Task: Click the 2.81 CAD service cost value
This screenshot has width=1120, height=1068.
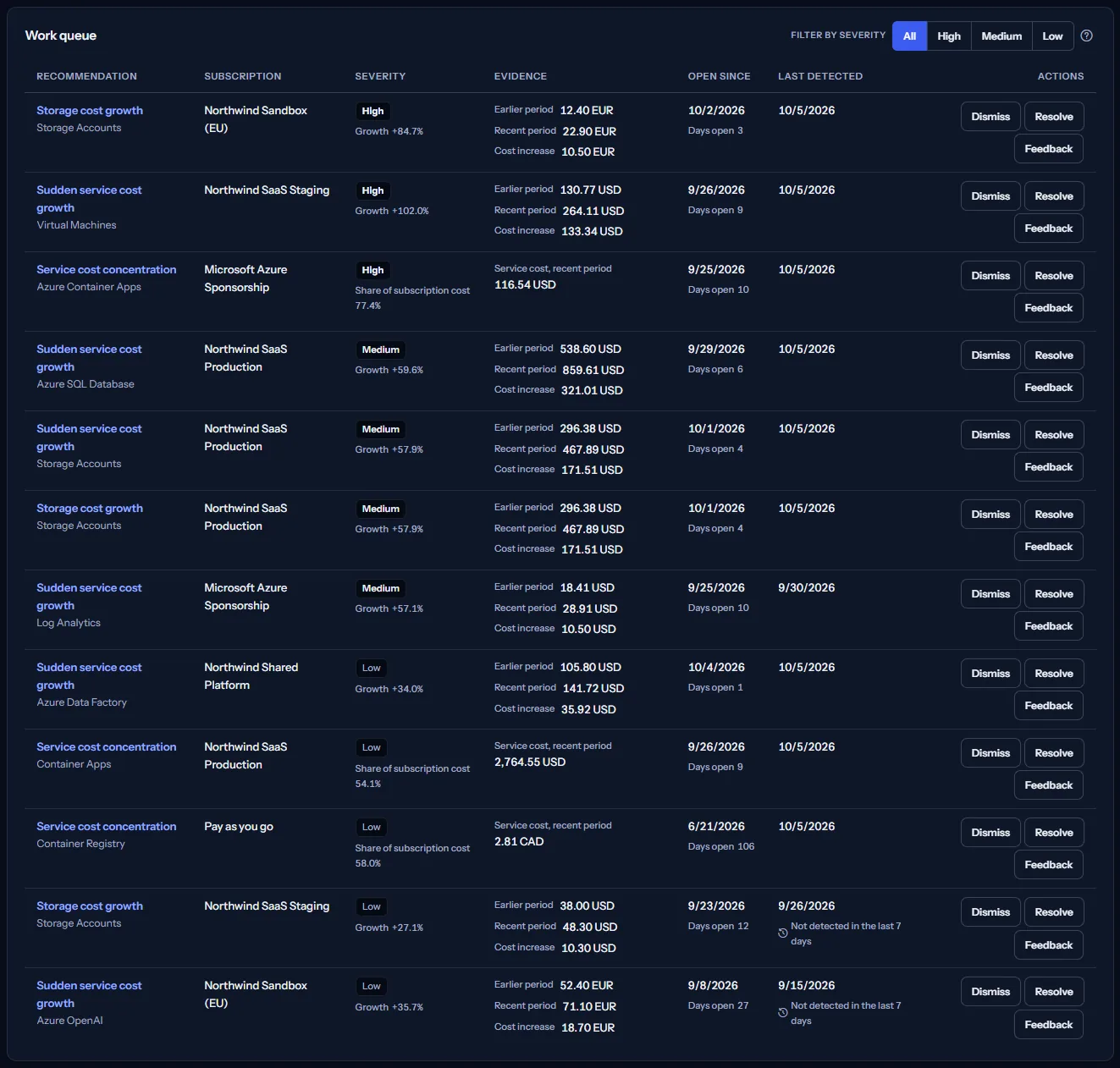Action: [x=519, y=842]
